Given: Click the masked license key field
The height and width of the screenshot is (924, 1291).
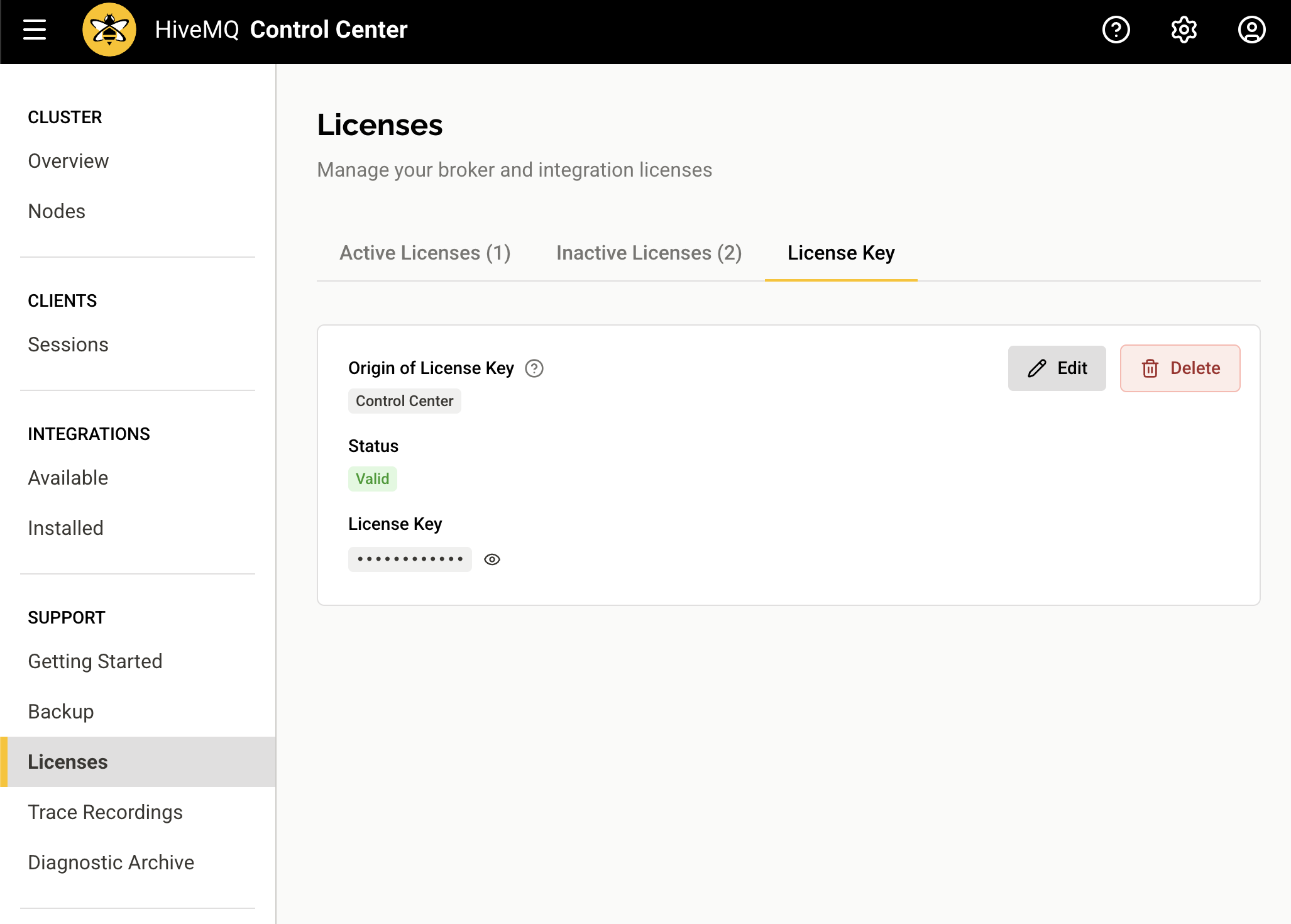Looking at the screenshot, I should click(410, 559).
